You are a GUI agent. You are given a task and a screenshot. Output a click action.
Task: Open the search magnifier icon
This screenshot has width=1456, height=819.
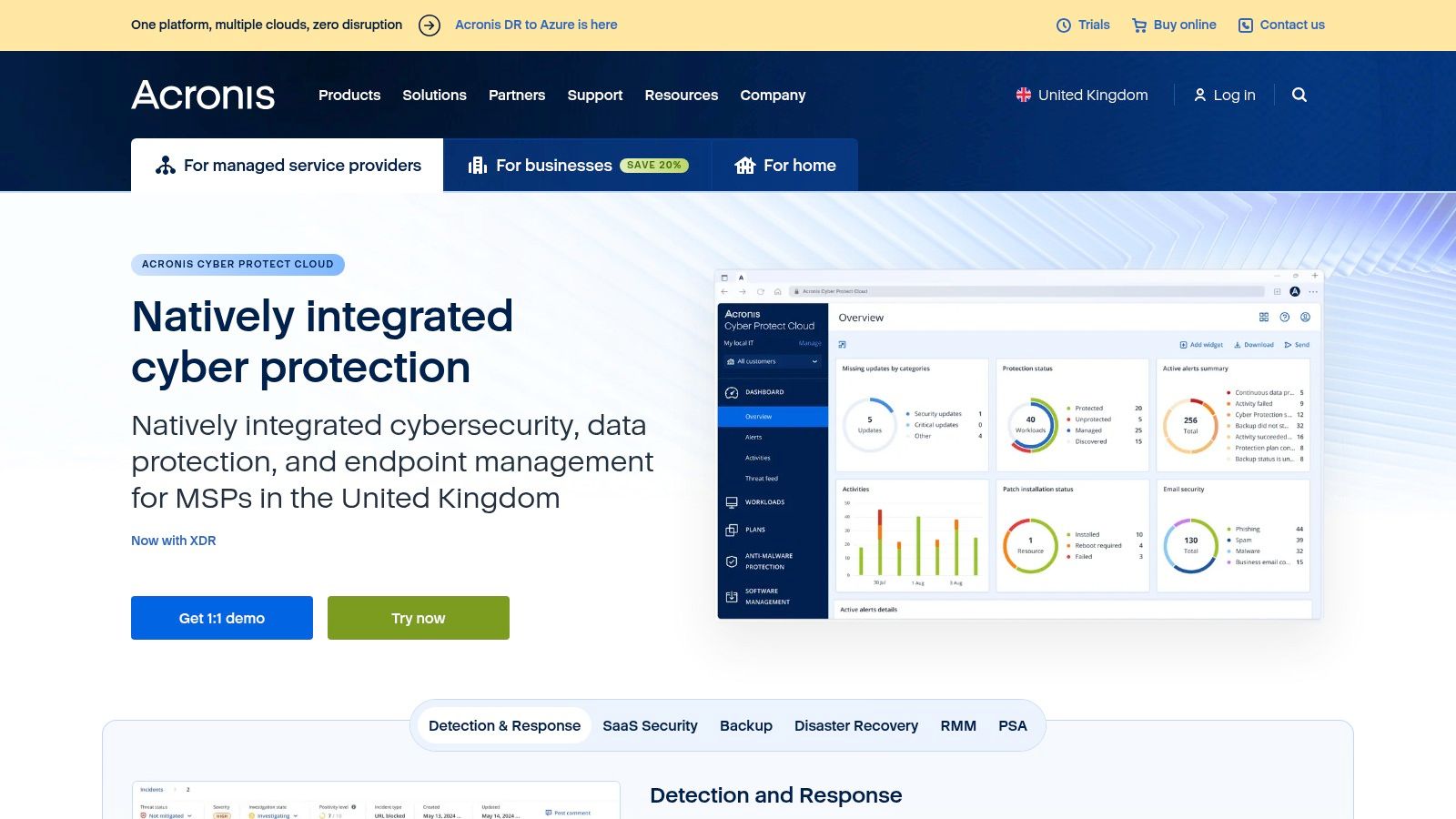1299,95
